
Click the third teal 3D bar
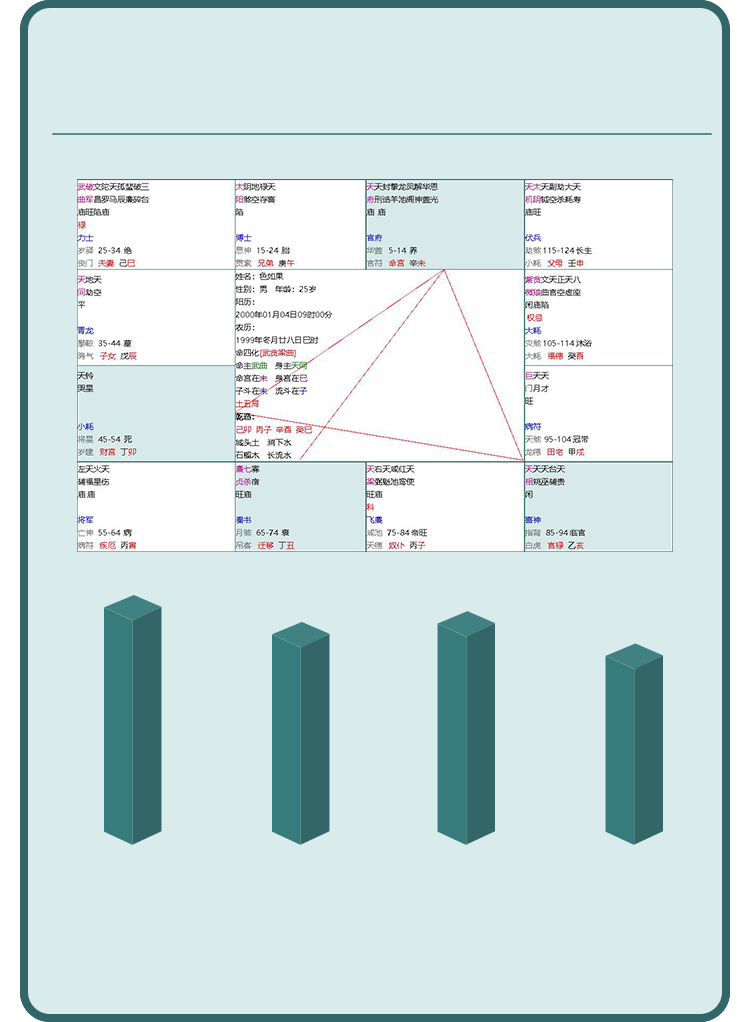point(465,728)
